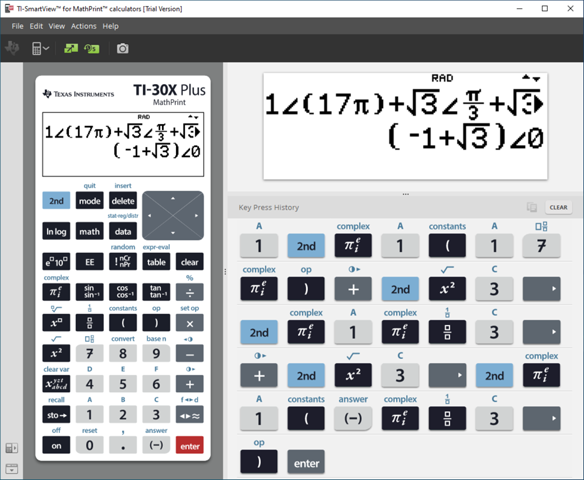Click the sto key on calculator
The image size is (584, 480).
click(56, 414)
